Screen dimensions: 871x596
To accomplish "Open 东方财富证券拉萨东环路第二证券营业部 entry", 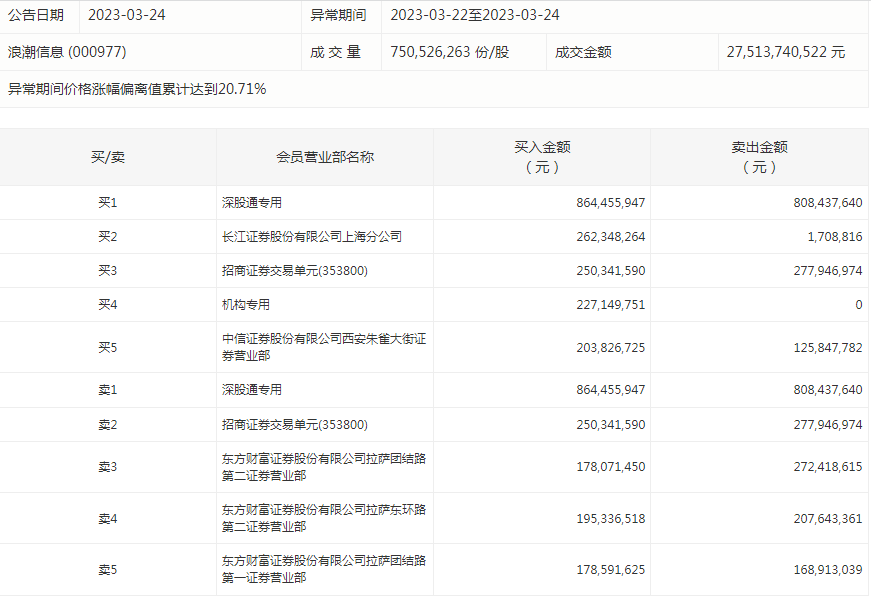I will pos(323,518).
